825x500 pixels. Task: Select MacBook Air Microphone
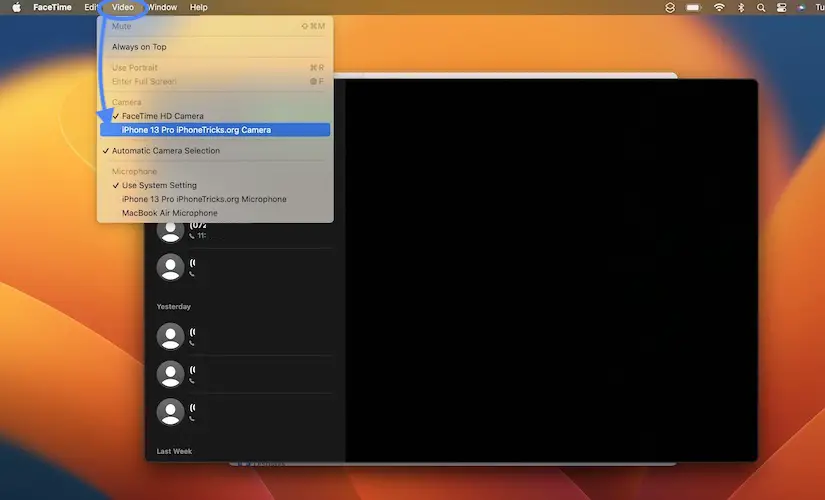[x=169, y=213]
